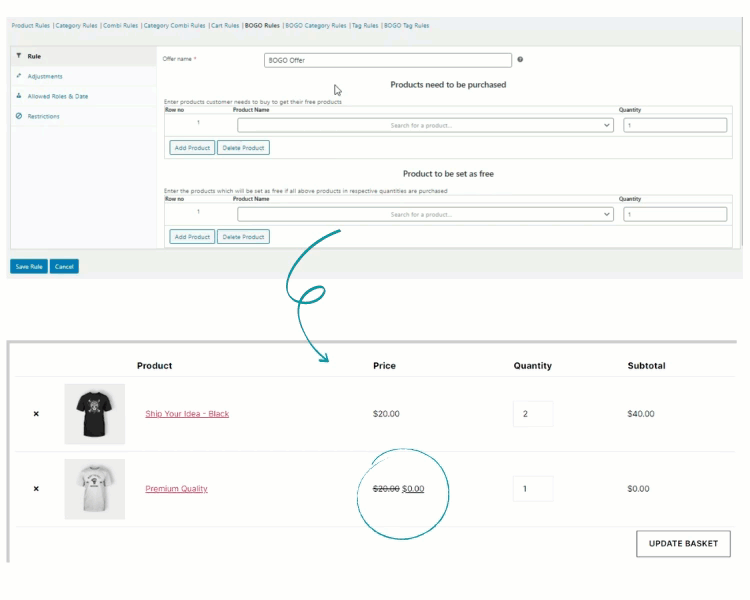Viewport: 750px width, 600px height.
Task: Click Quantity field for free product
Action: point(675,214)
